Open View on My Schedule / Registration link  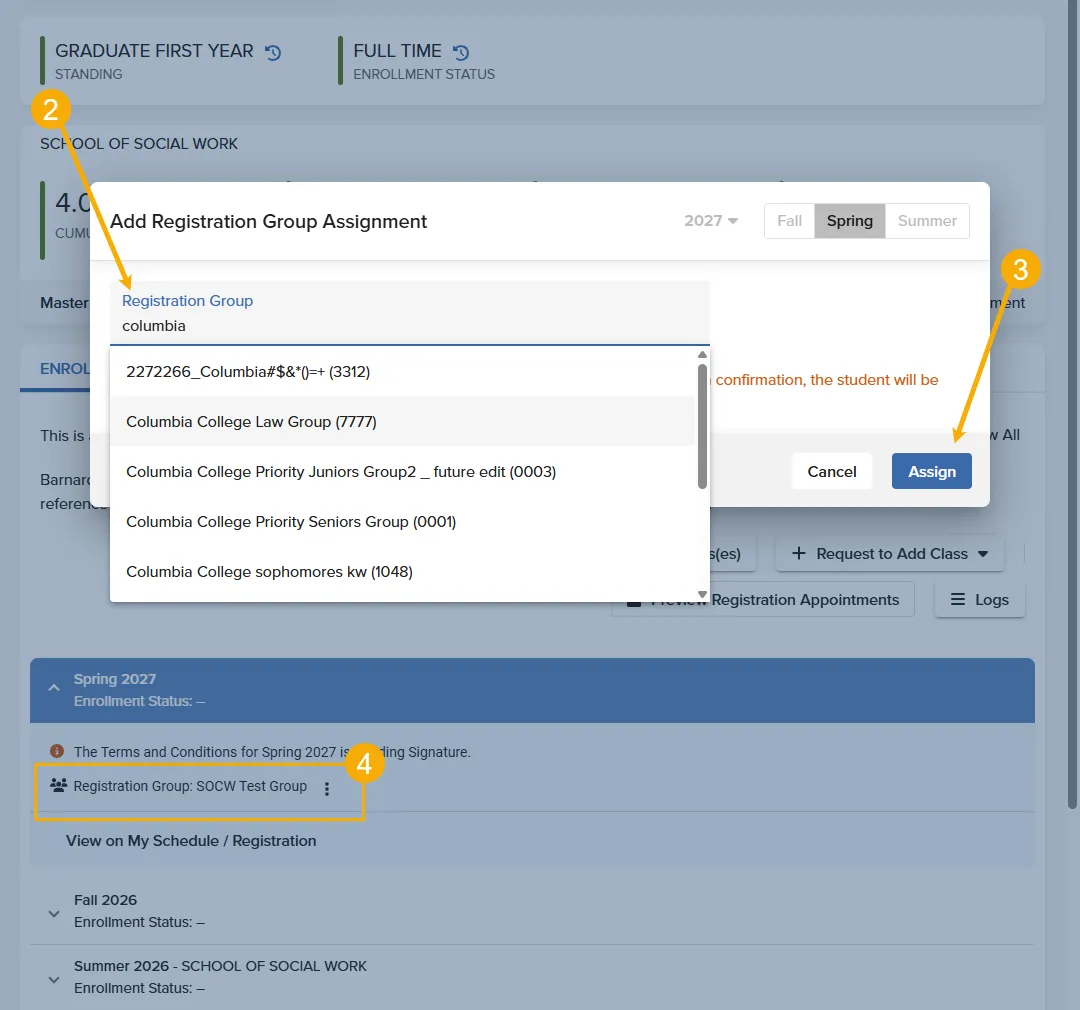pos(191,841)
